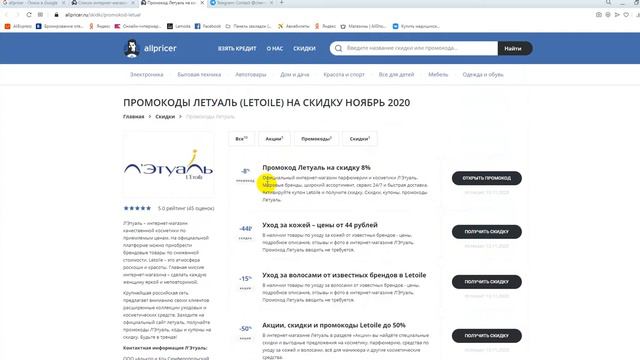
Task: Click the -50% discount badge
Action: tap(245, 329)
